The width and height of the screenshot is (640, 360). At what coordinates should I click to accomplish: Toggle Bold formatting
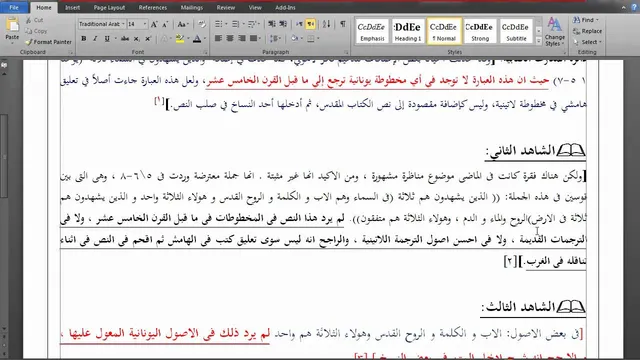pos(84,39)
